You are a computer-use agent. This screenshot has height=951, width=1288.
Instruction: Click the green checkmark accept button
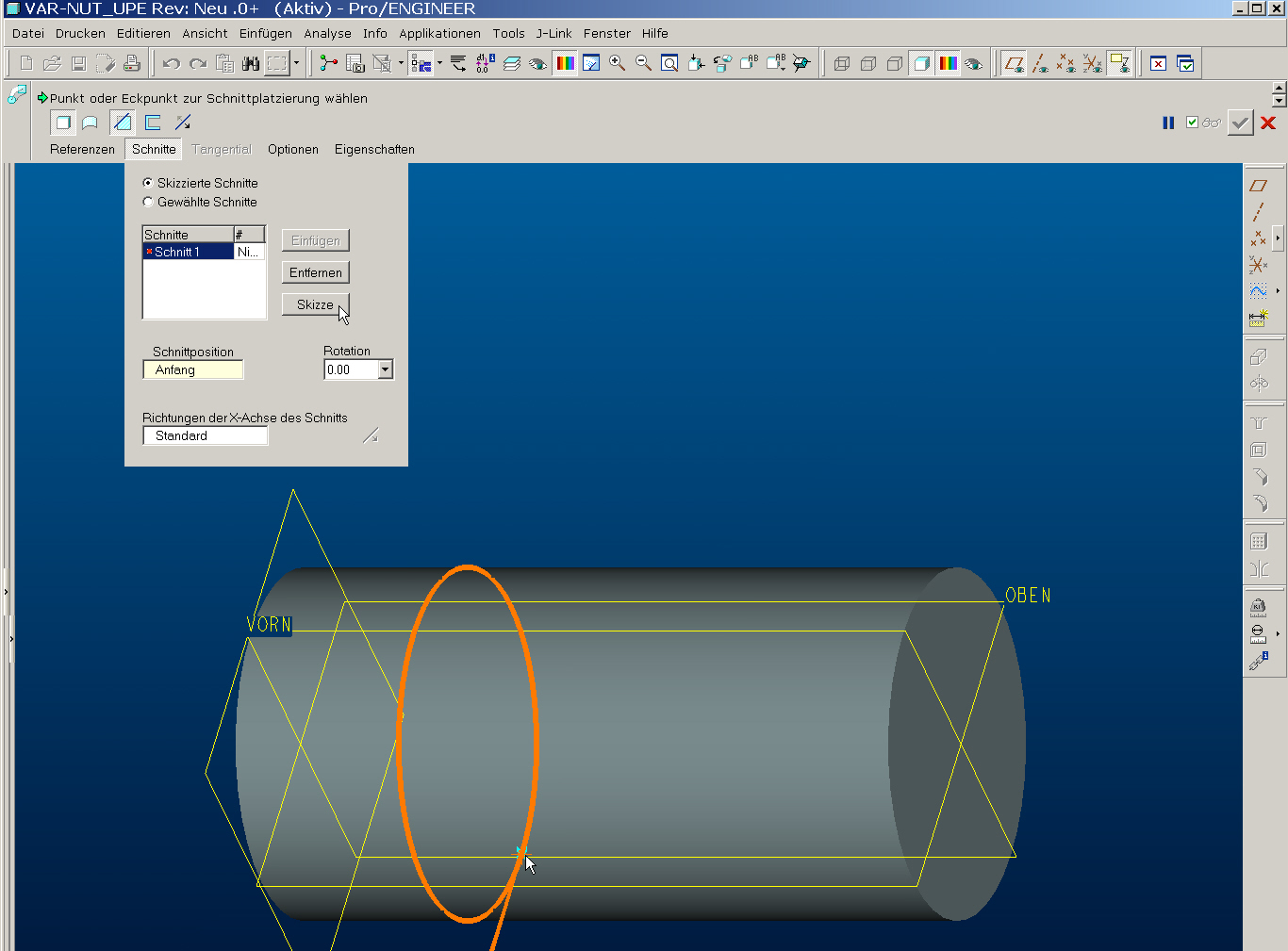coord(1240,123)
